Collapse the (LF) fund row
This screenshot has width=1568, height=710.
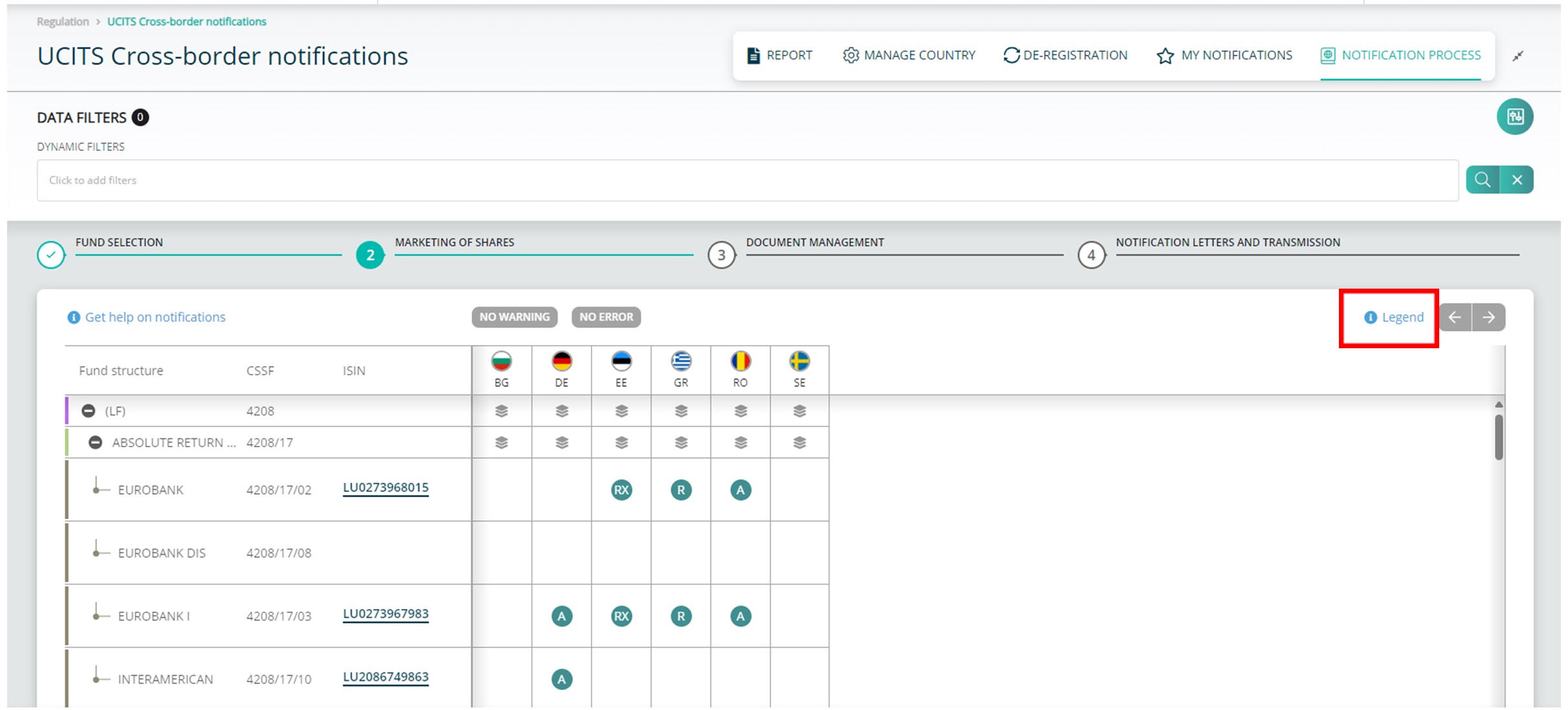[89, 411]
